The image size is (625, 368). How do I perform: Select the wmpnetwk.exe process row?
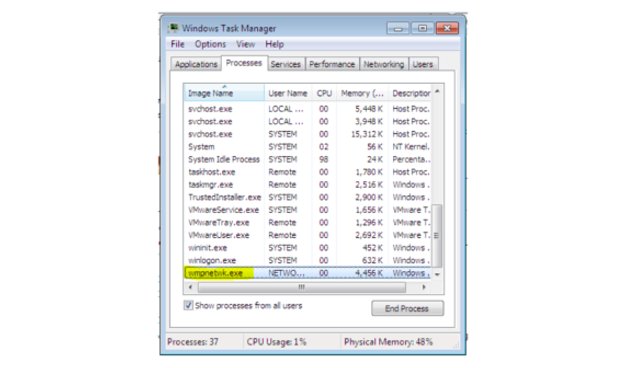click(308, 273)
